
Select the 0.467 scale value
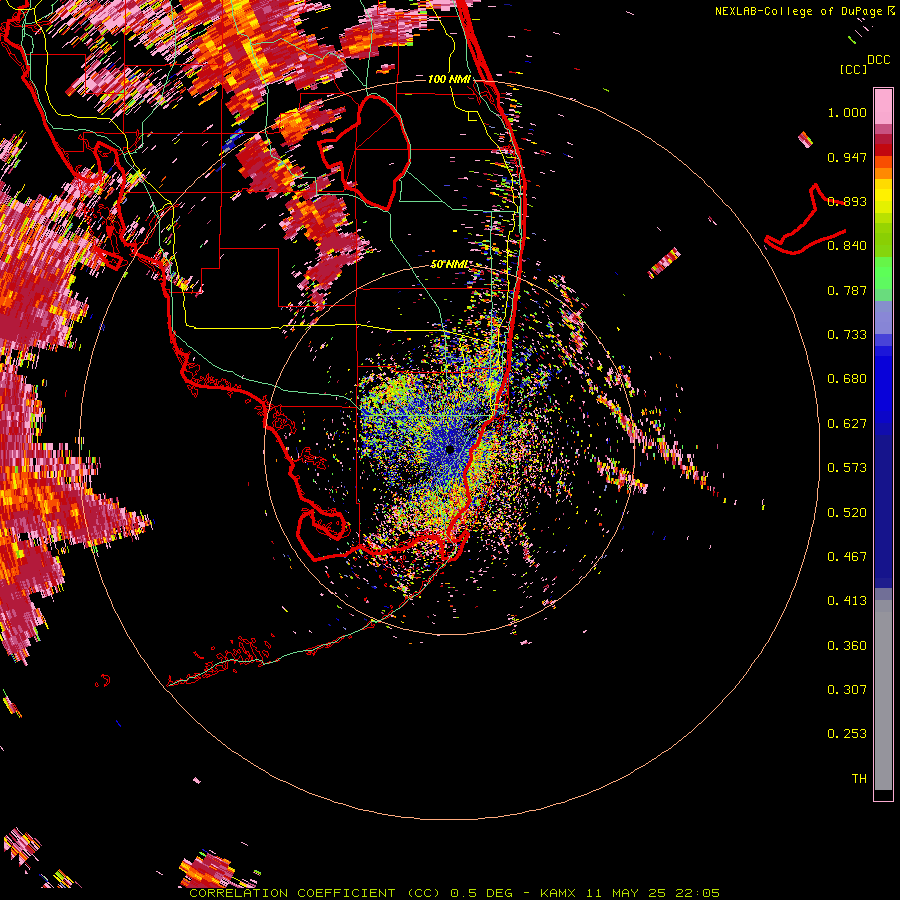click(x=847, y=557)
